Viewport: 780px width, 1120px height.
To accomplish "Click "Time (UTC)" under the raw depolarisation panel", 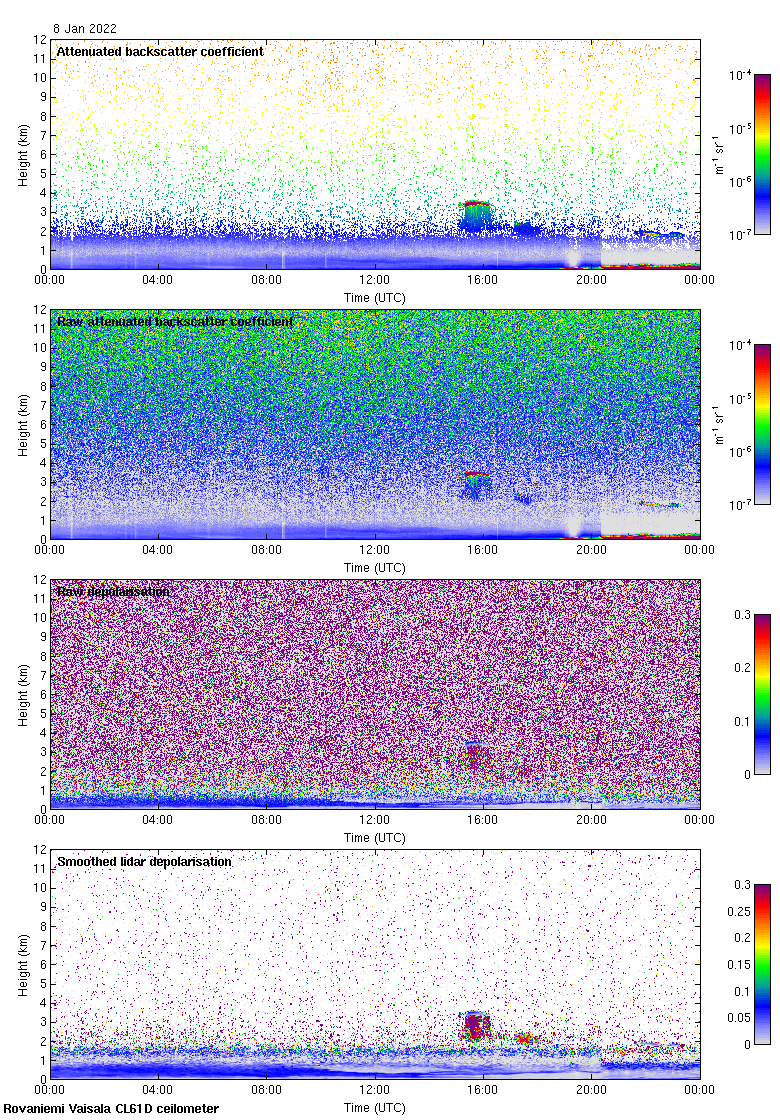I will pos(374,838).
